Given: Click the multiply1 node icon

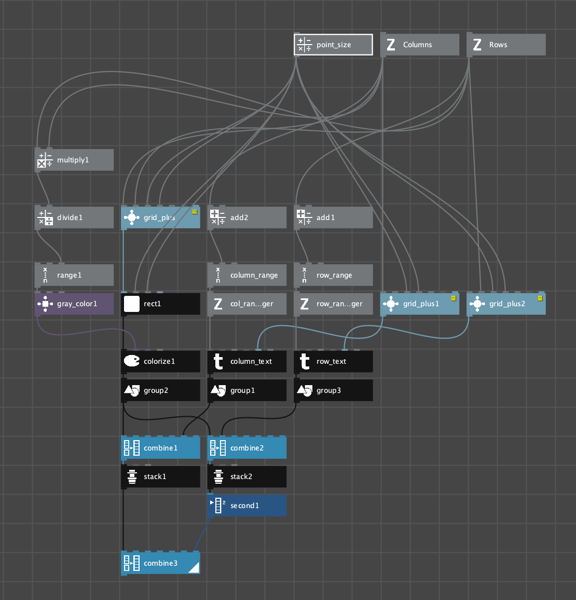Looking at the screenshot, I should click(45, 160).
